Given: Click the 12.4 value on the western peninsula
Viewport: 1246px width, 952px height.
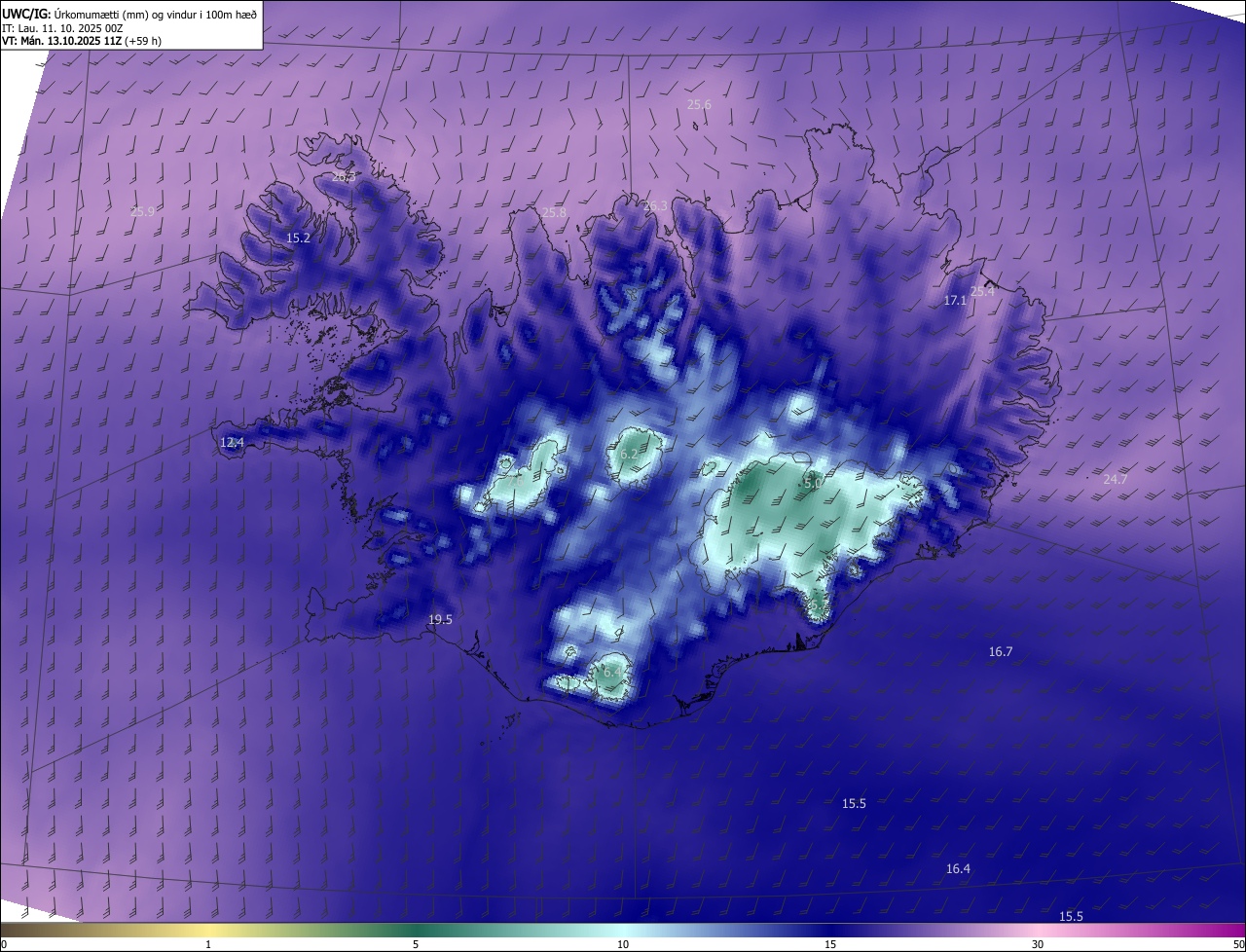Looking at the screenshot, I should [232, 442].
